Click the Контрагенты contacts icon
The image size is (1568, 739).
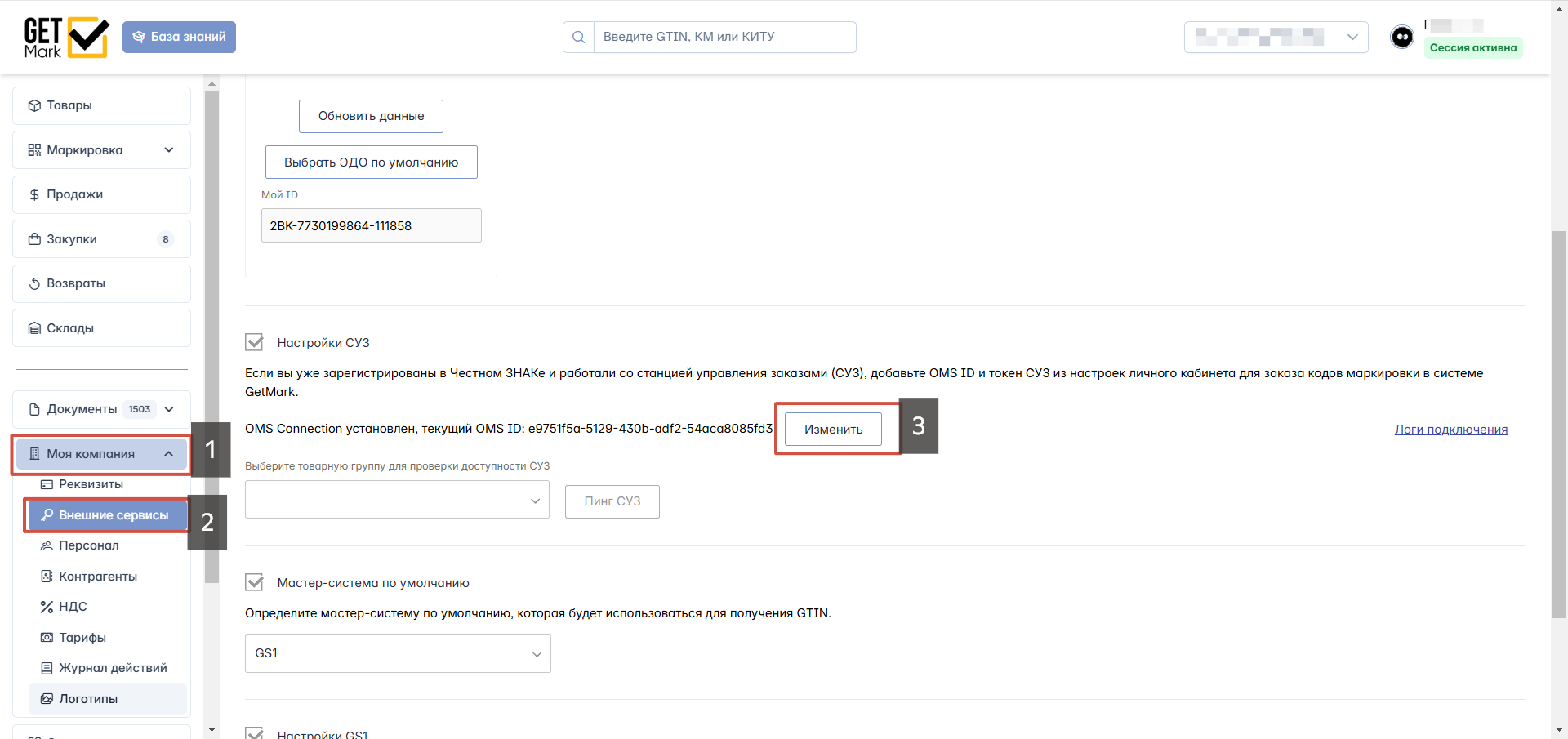click(x=47, y=577)
